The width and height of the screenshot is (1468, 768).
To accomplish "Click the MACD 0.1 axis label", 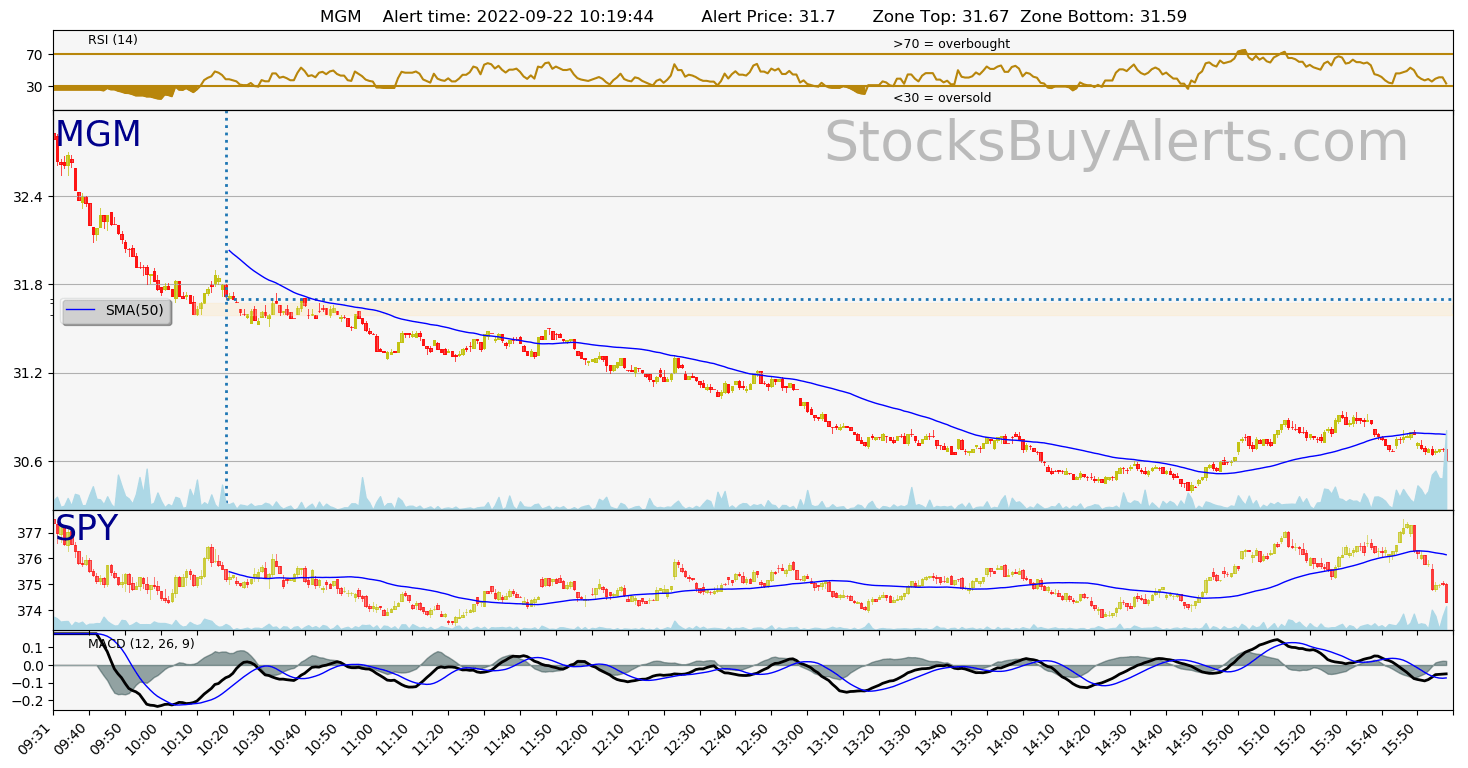I will tap(31, 648).
